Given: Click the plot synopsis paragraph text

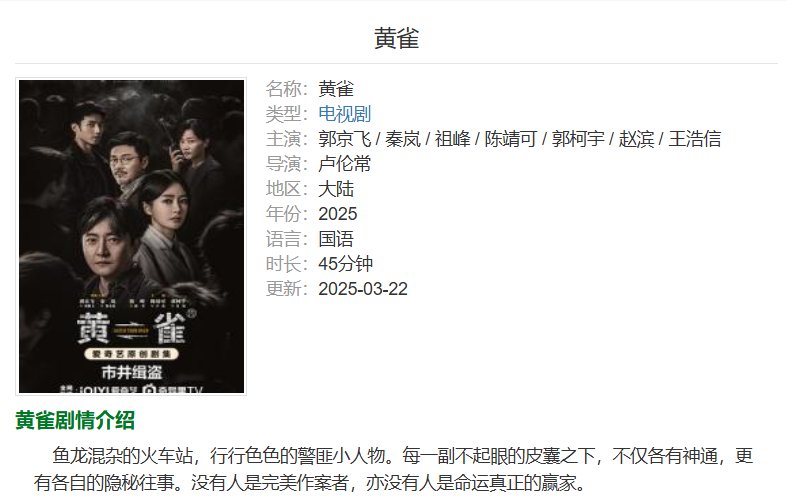Looking at the screenshot, I should [x=394, y=470].
